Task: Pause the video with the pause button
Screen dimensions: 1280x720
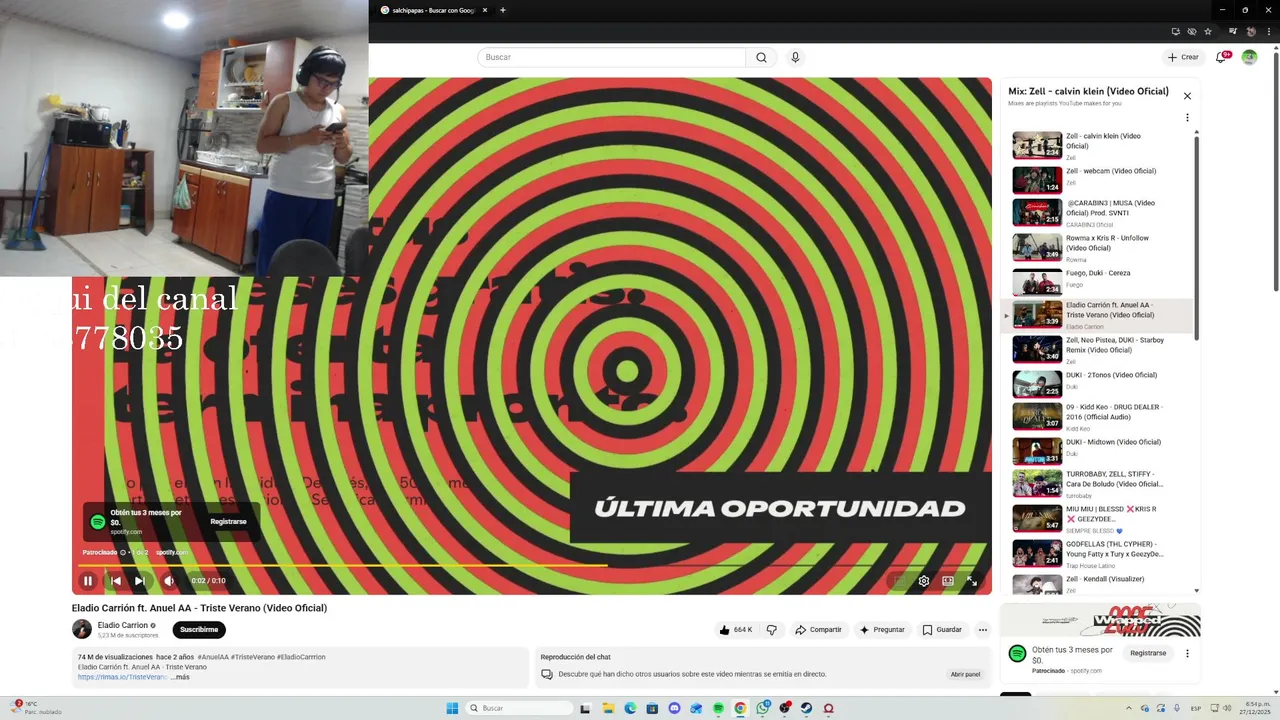Action: tap(88, 581)
